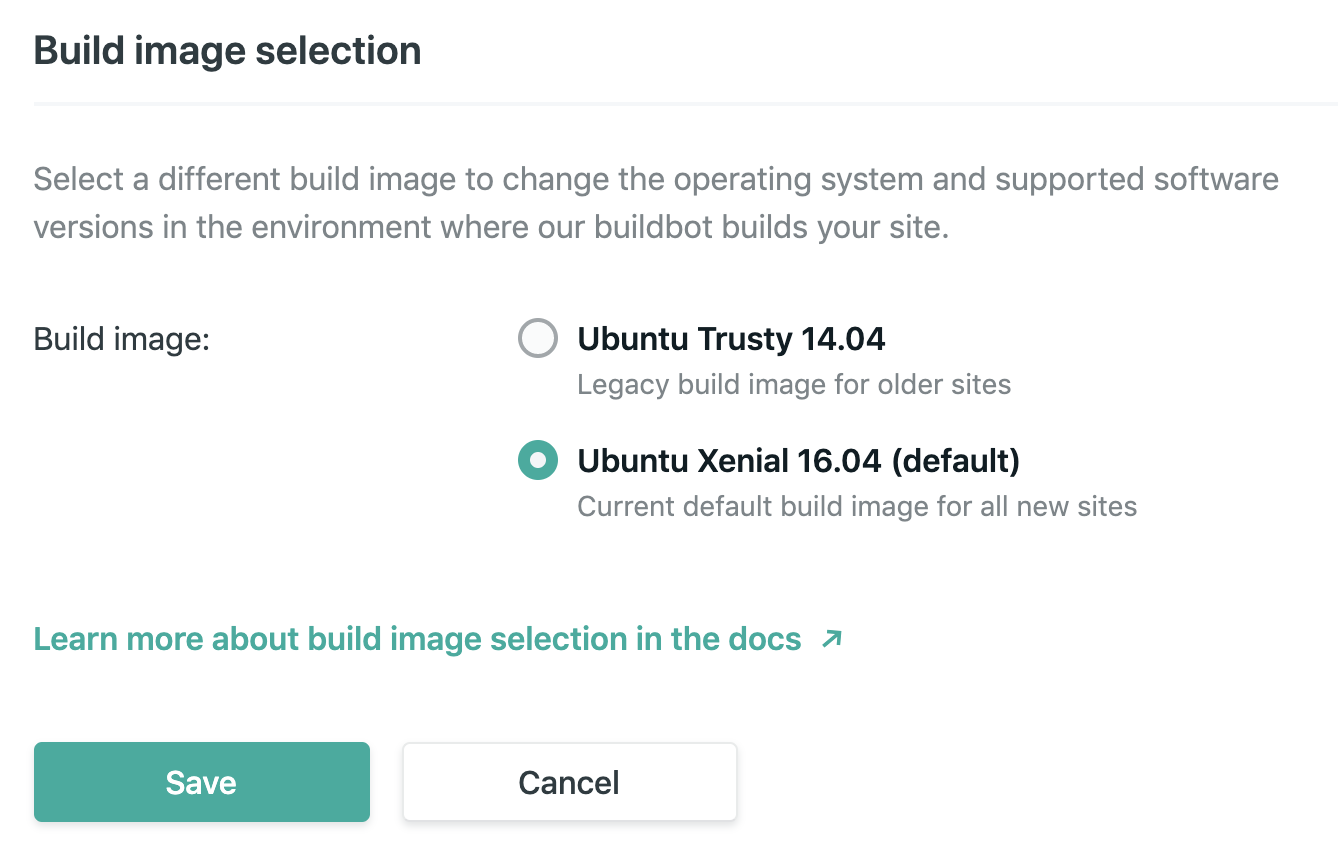1338x850 pixels.
Task: Click the buildbot description paragraph
Action: coord(655,202)
